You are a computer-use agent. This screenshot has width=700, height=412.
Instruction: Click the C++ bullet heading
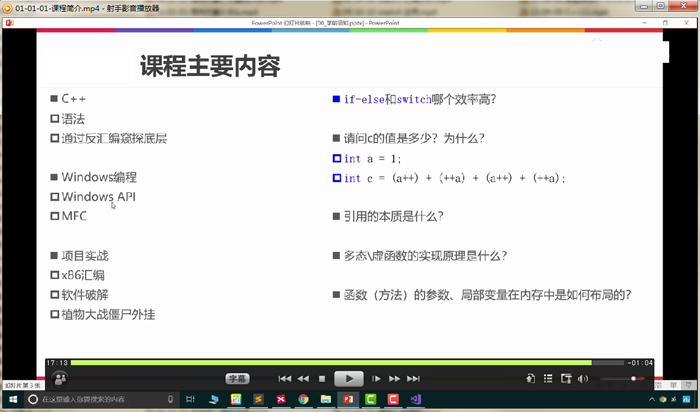pos(74,99)
